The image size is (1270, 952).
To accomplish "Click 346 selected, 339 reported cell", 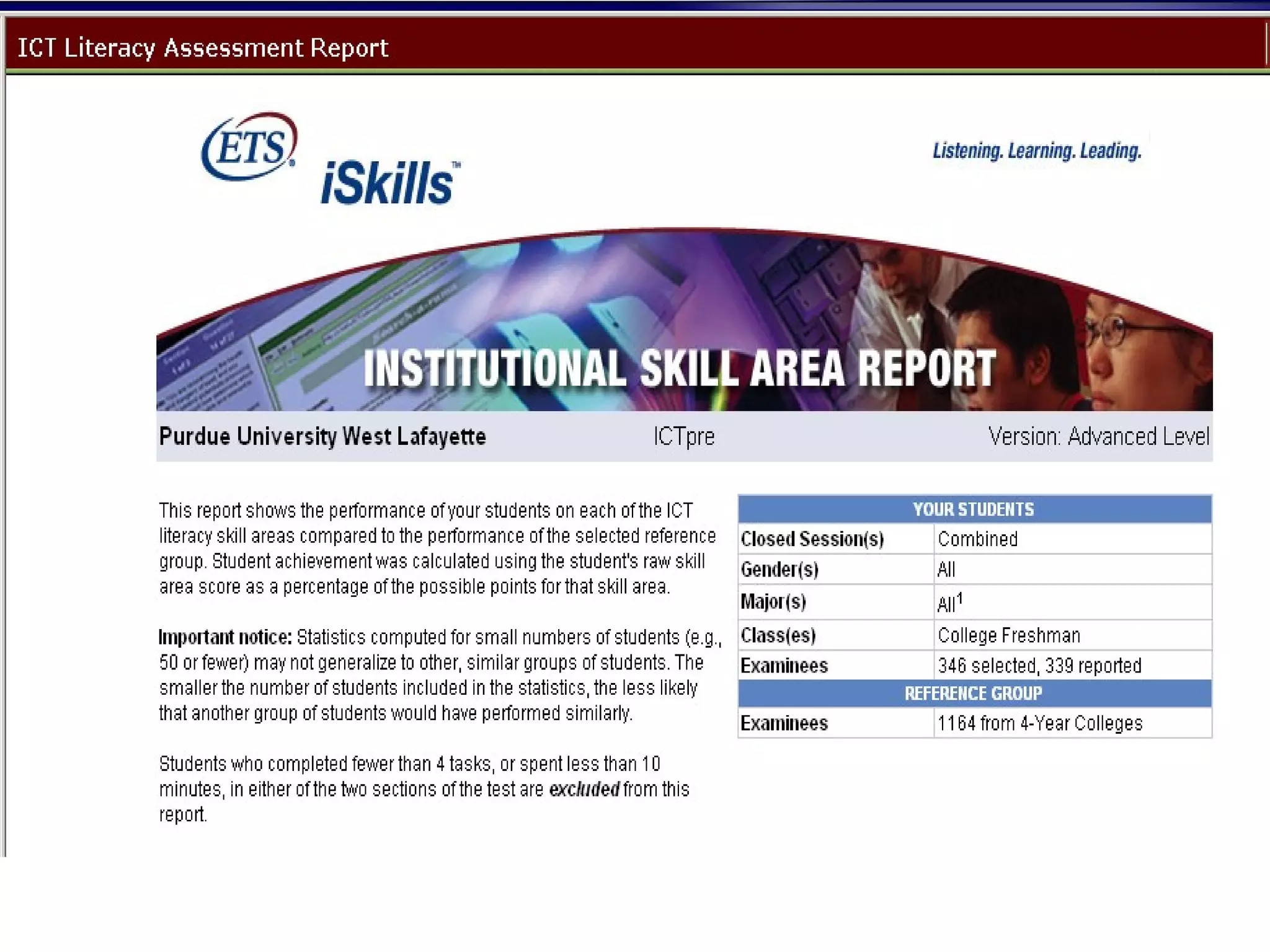I will click(1039, 666).
